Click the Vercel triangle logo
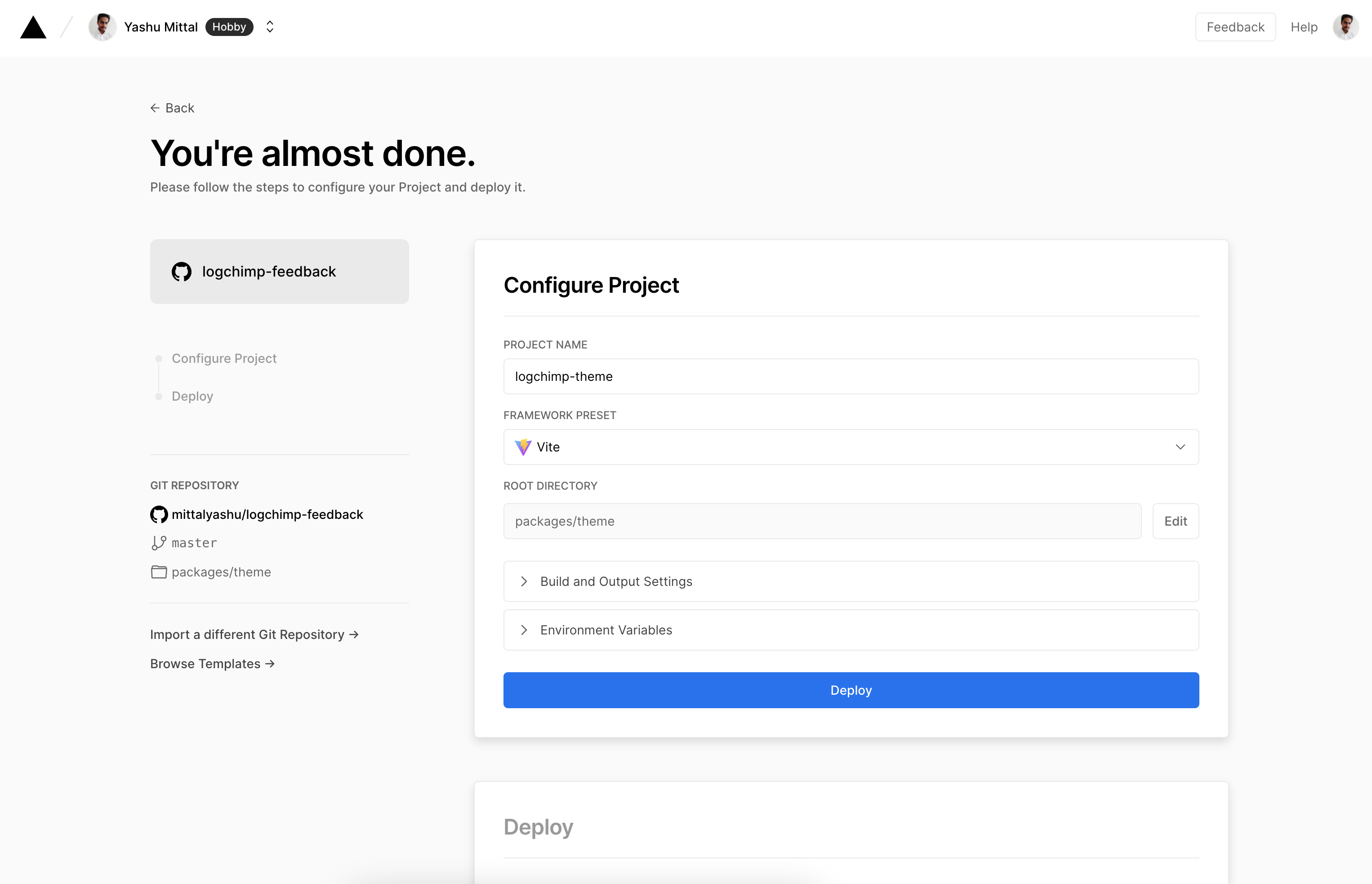Viewport: 1372px width, 884px height. 33,27
